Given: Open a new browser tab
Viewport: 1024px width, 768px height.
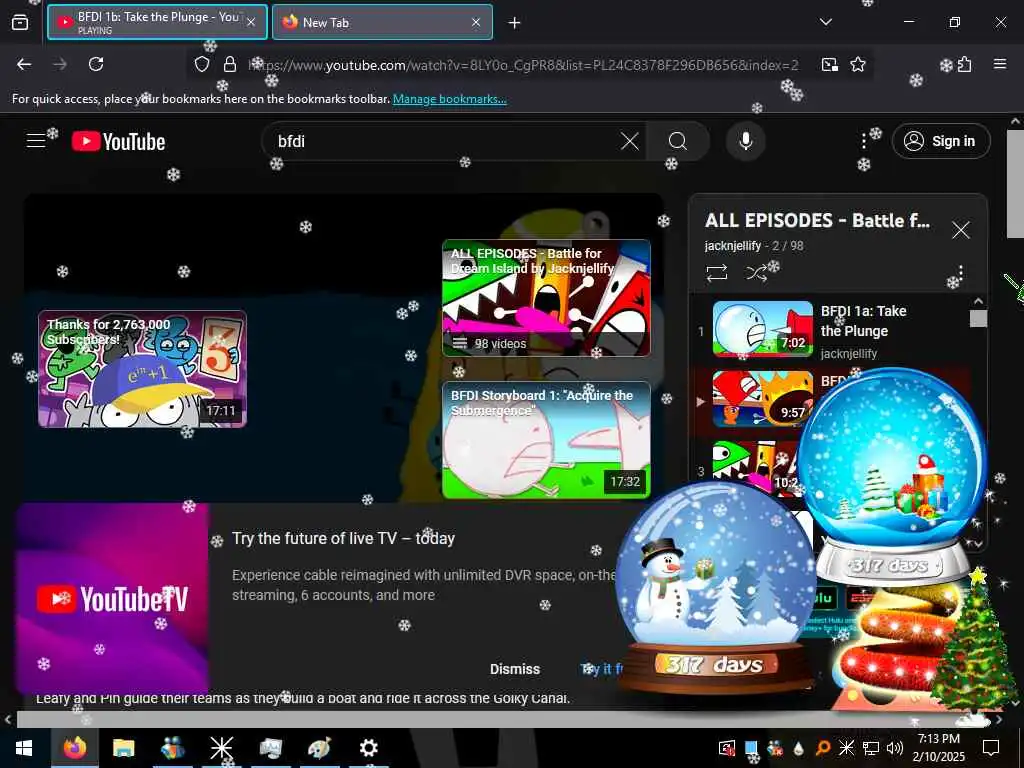Looking at the screenshot, I should [515, 23].
